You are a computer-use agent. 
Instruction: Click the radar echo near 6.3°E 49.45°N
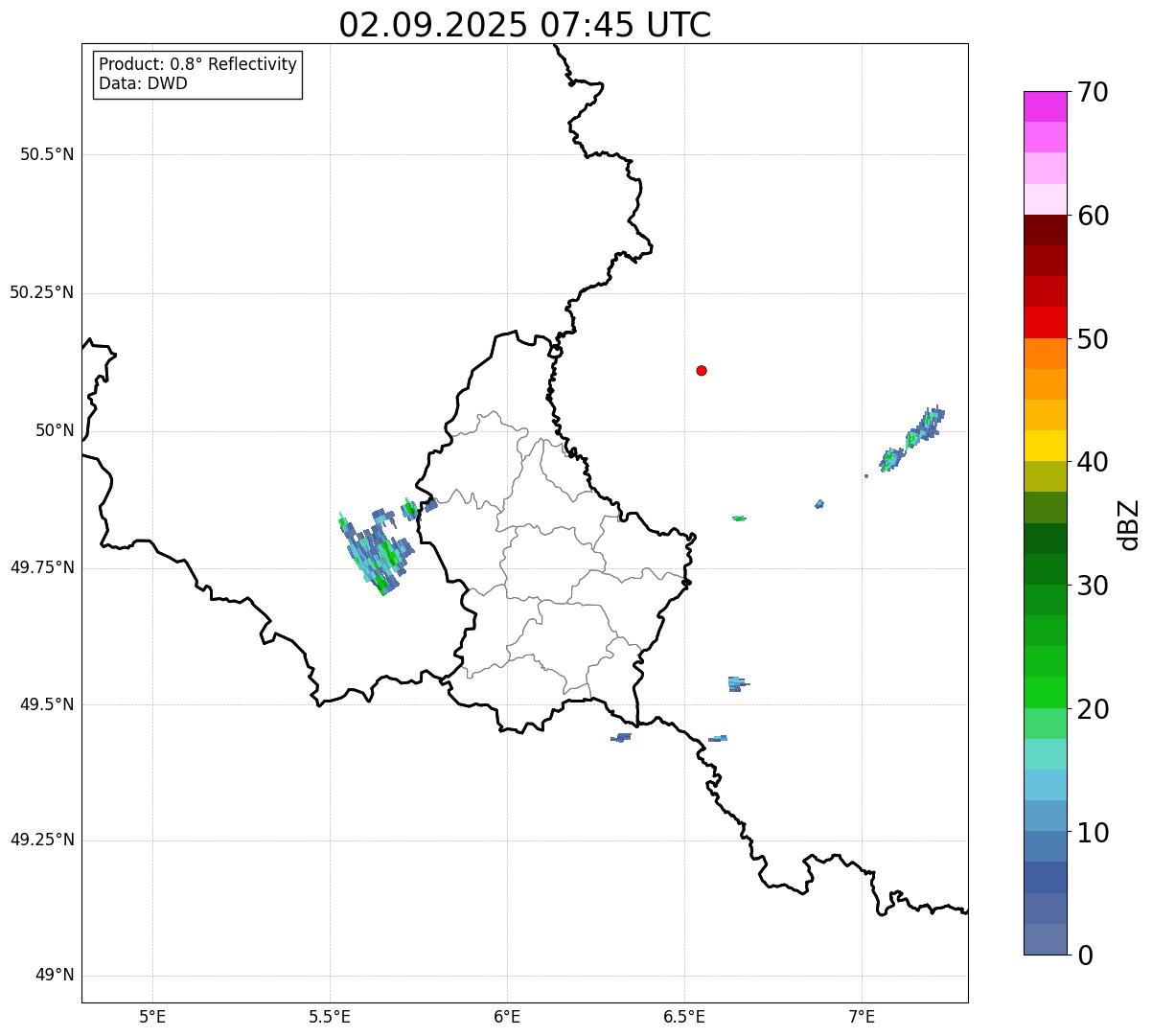[621, 737]
